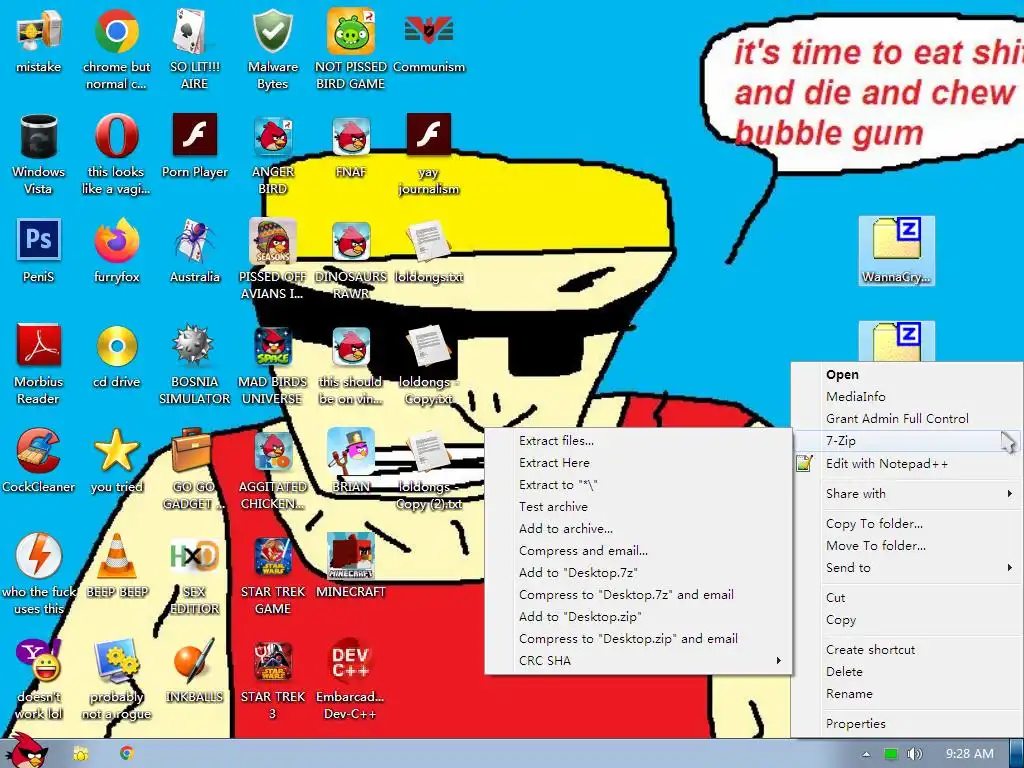Click the 'AGGITATED CHICKEN...' Rio icon
The width and height of the screenshot is (1024, 768).
tap(272, 451)
